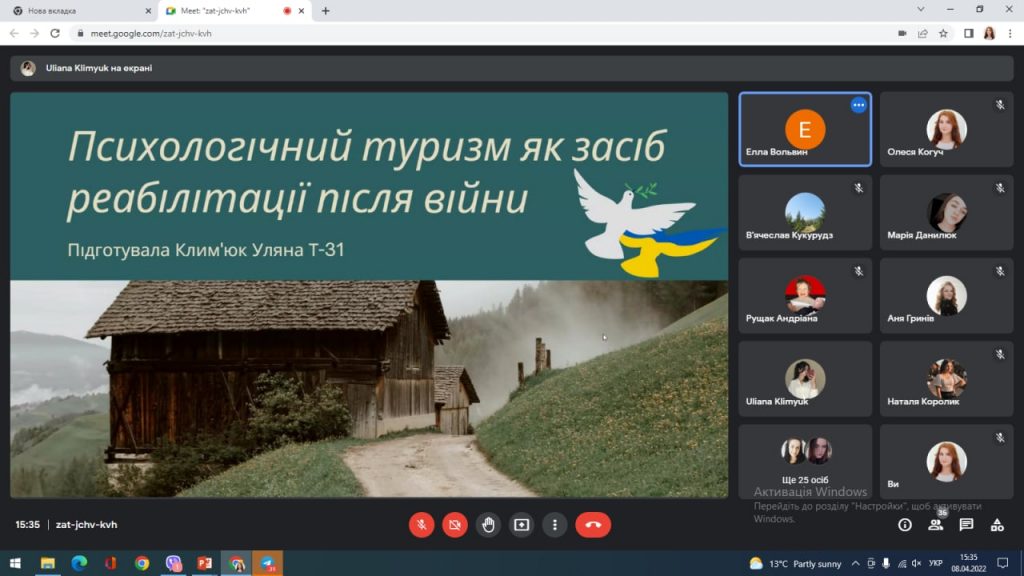1024x576 pixels.
Task: Show the participants list panel
Action: pyautogui.click(x=936, y=524)
